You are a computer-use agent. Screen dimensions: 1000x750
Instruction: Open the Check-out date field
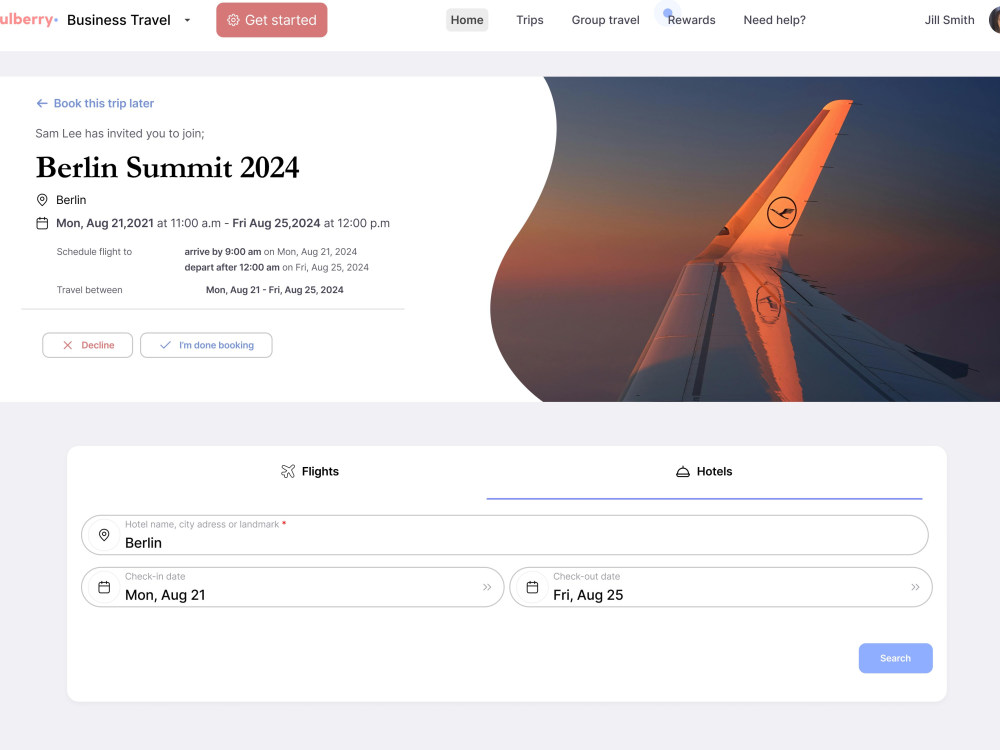pyautogui.click(x=721, y=587)
